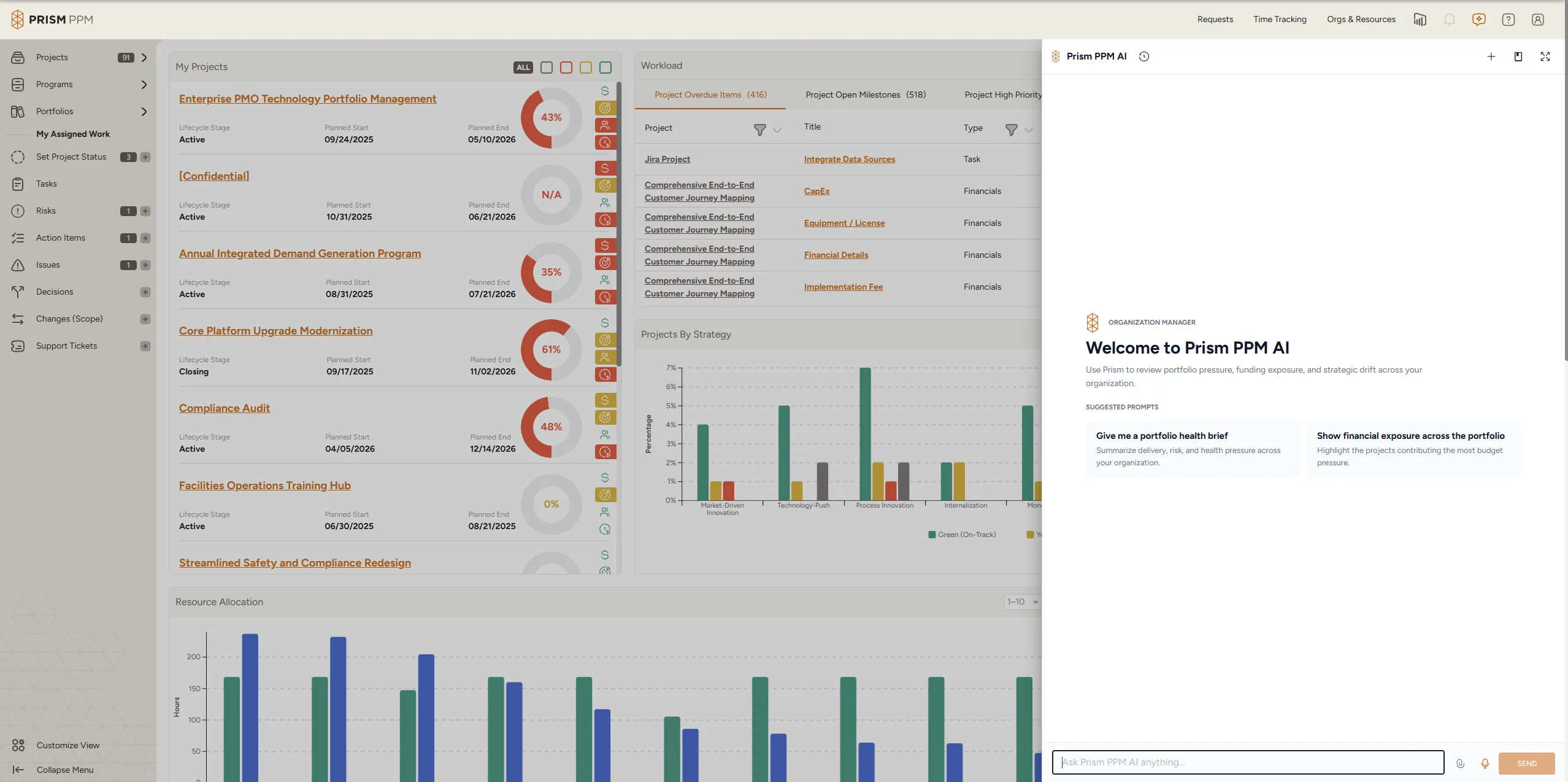Open the AI panel bookmark icon

(x=1518, y=56)
